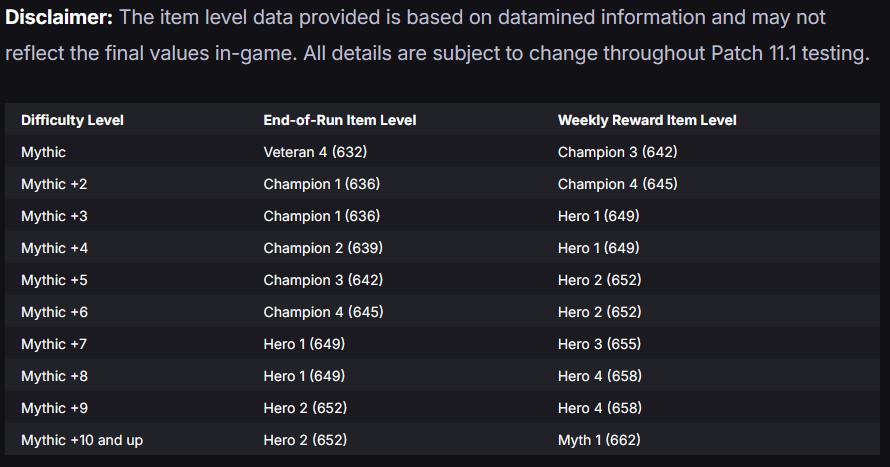Click the Mythic +3 cell
The image size is (890, 467).
(54, 216)
